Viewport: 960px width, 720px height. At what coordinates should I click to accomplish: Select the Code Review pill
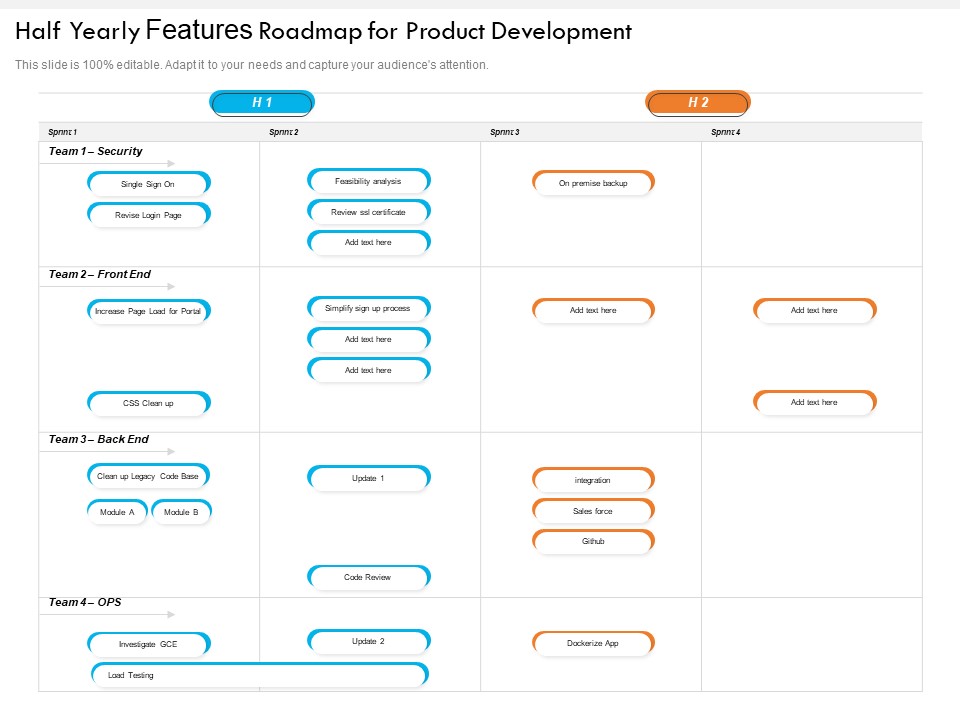(369, 577)
